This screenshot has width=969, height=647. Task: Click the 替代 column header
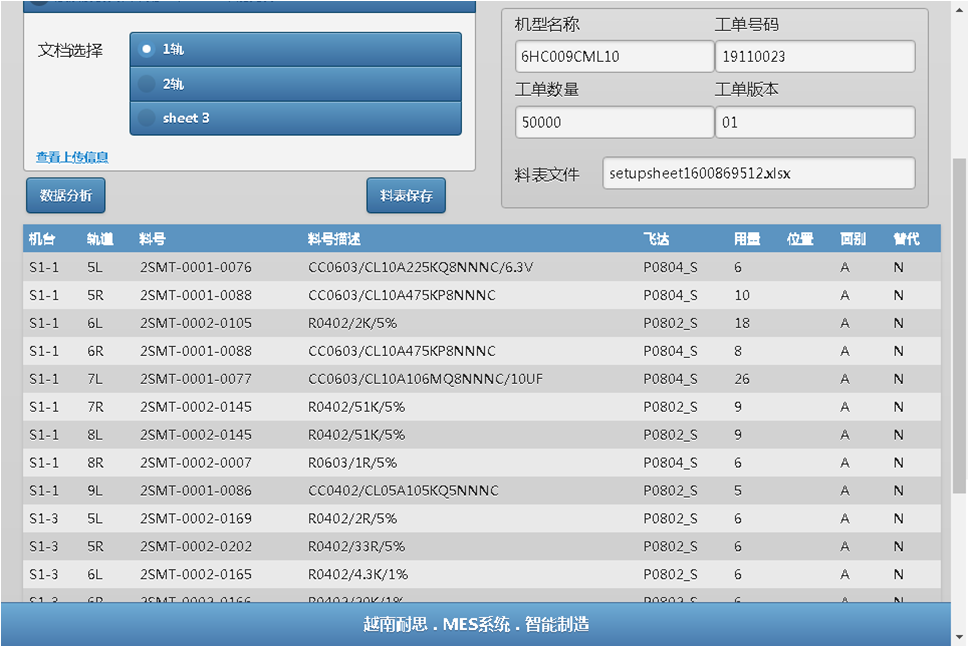click(905, 239)
